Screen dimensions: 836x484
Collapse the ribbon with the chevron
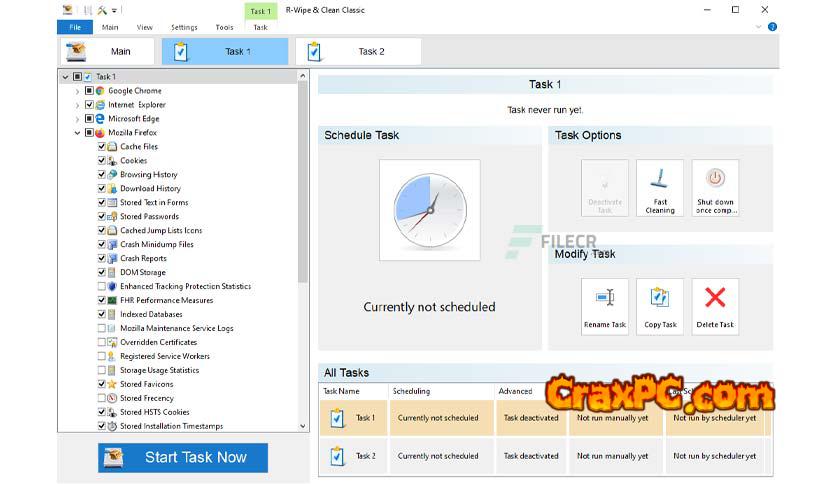[758, 27]
